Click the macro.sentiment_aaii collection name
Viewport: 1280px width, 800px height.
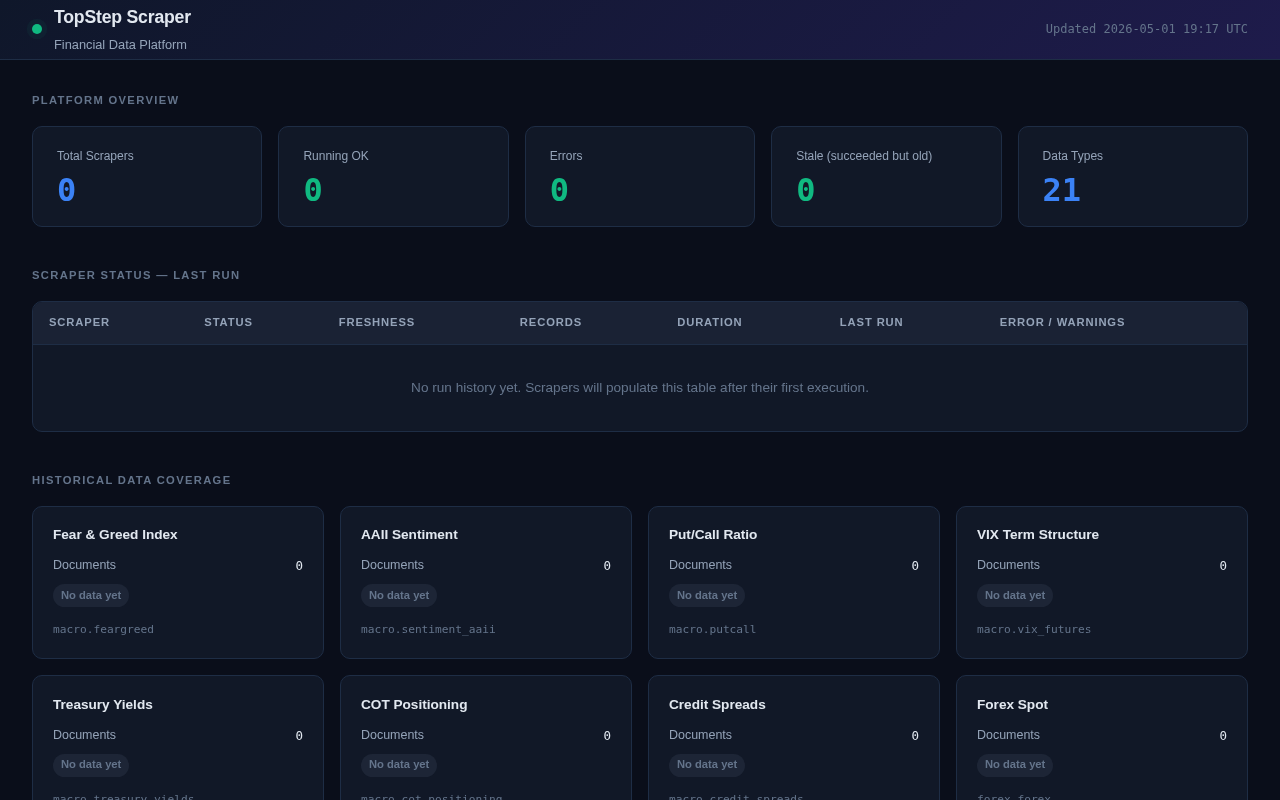click(x=428, y=630)
